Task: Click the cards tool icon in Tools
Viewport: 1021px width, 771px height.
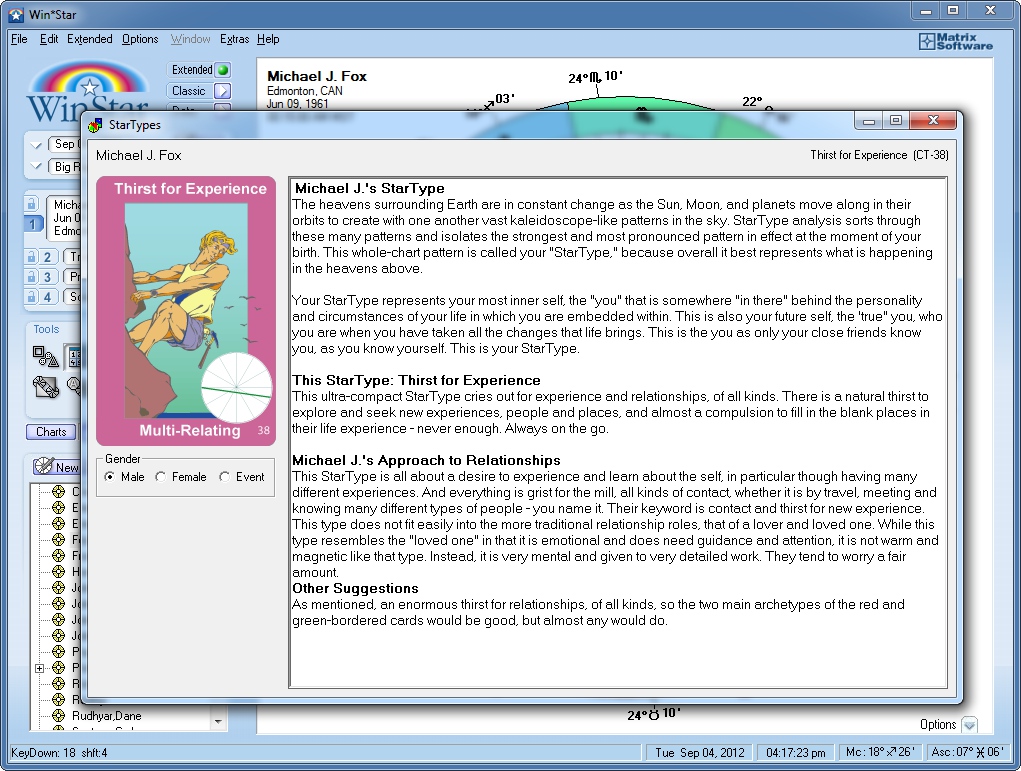Action: click(46, 387)
